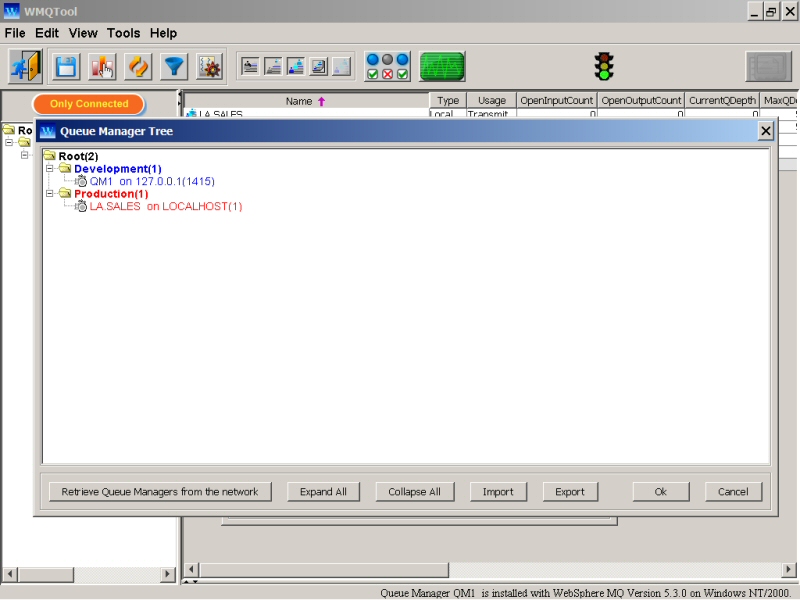Open the Tools menu
This screenshot has height=600, width=800.
(x=123, y=33)
